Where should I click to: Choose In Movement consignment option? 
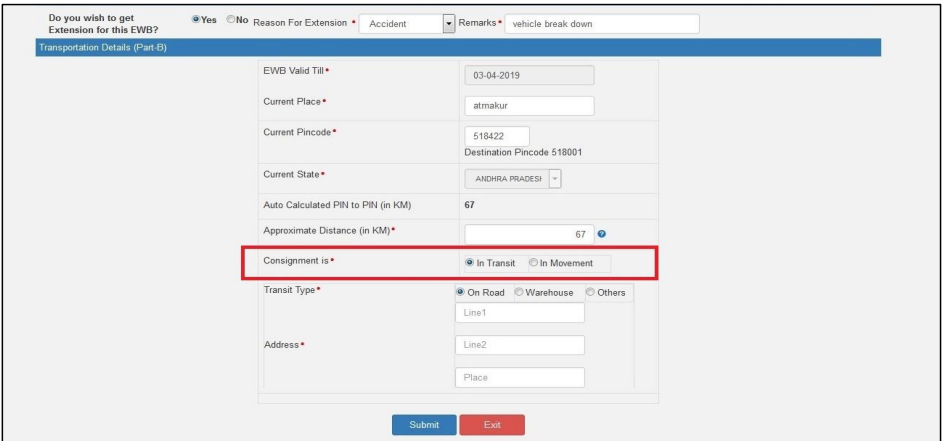(x=534, y=263)
